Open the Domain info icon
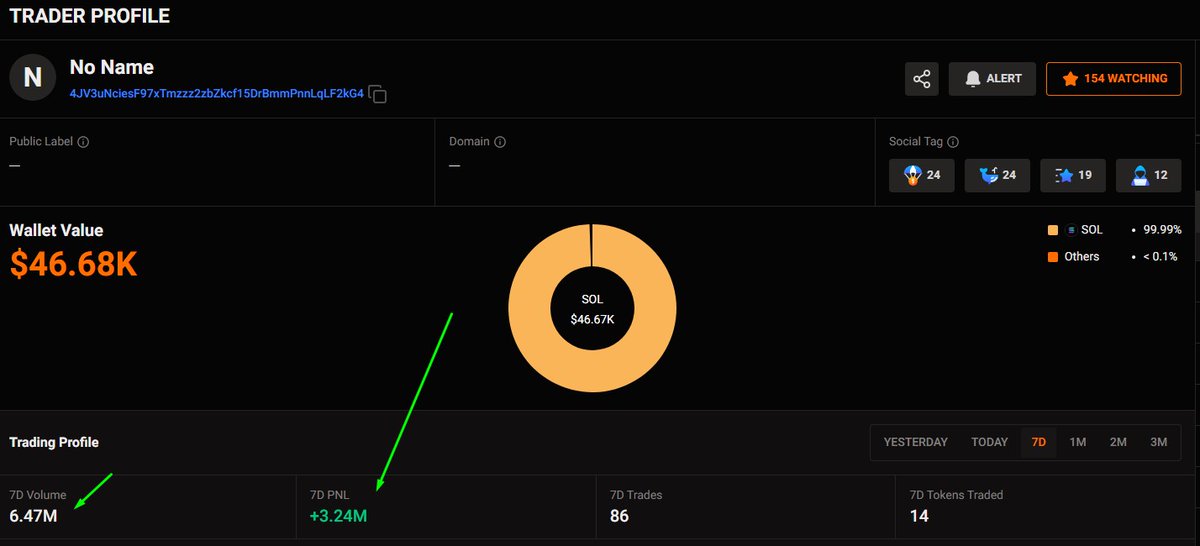Screen dimensions: 1200x546 (499, 142)
